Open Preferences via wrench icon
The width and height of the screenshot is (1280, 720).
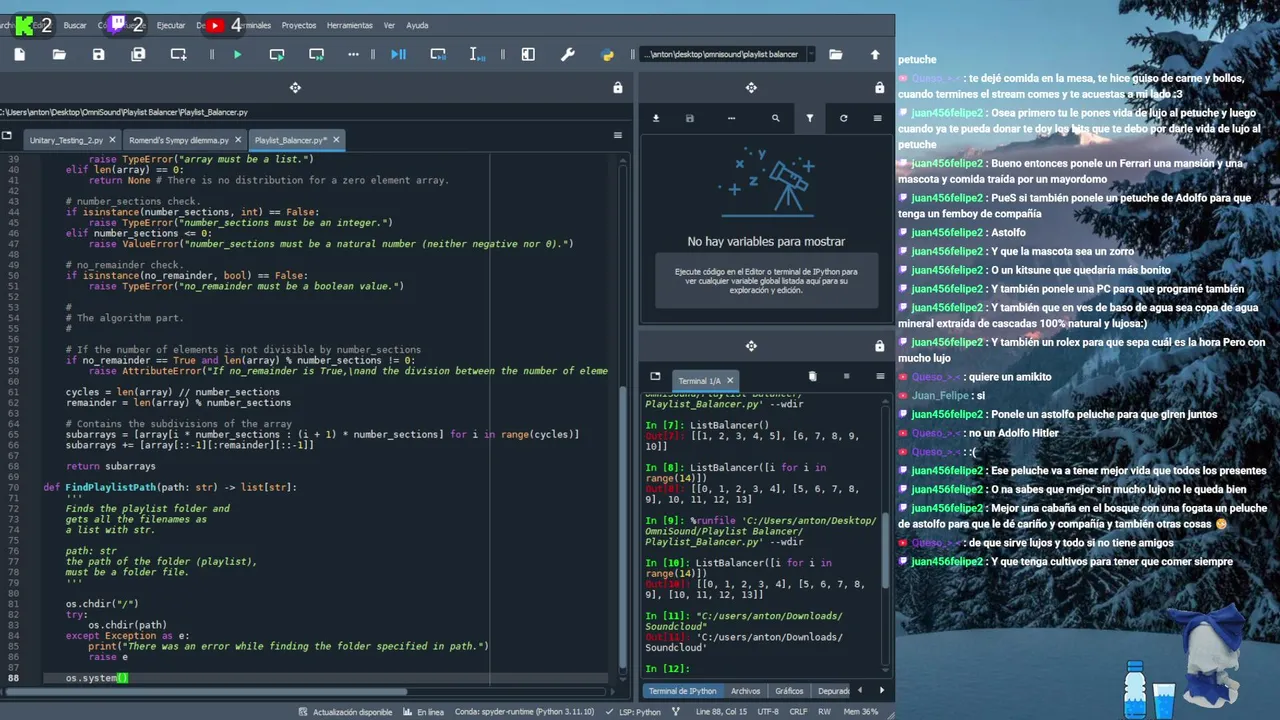click(x=568, y=54)
